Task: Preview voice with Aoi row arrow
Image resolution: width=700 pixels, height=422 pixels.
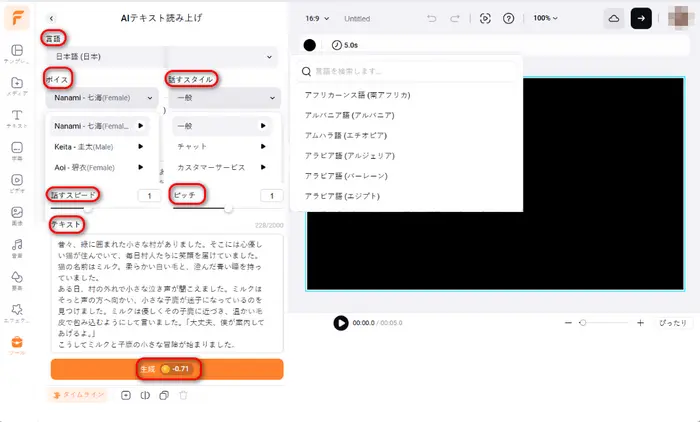Action: pos(141,167)
